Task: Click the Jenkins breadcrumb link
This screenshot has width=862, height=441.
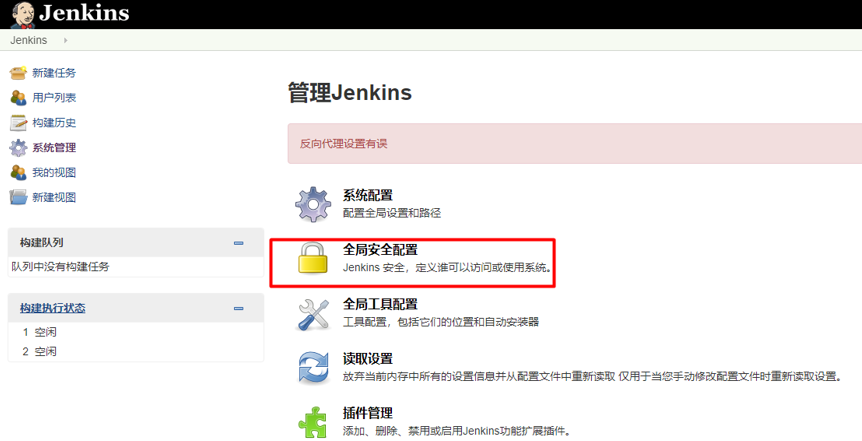Action: tap(29, 40)
